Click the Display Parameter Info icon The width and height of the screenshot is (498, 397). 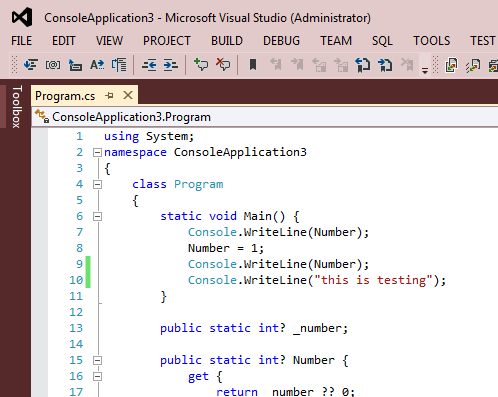(53, 65)
